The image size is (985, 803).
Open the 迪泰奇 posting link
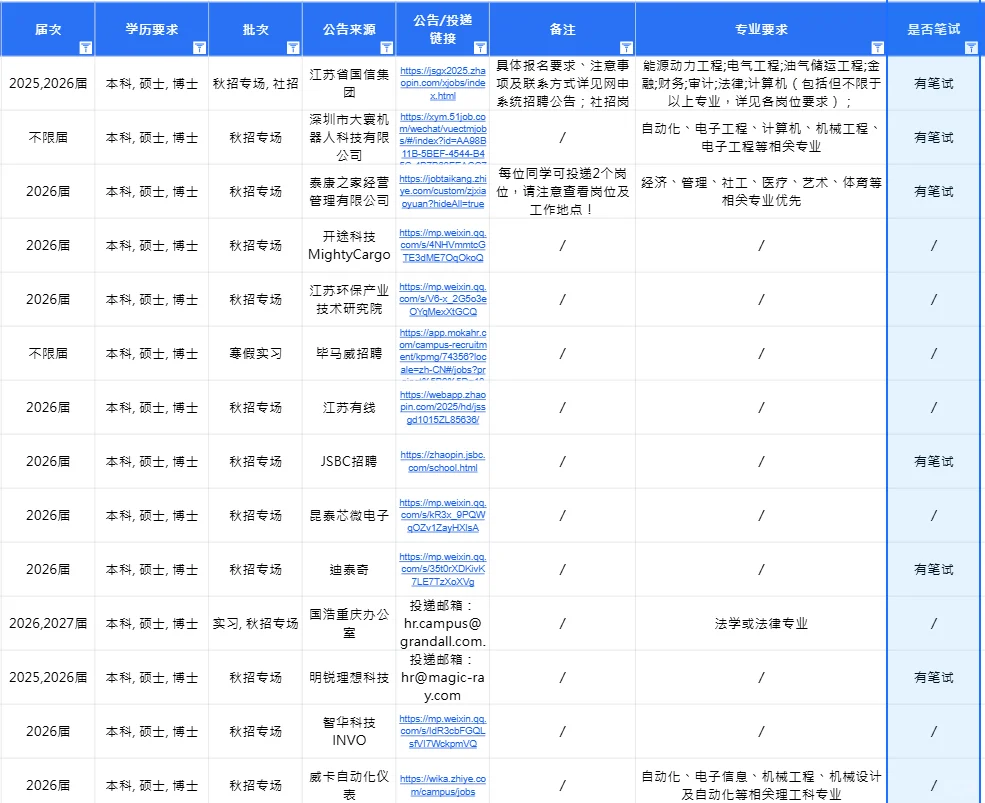pyautogui.click(x=441, y=569)
